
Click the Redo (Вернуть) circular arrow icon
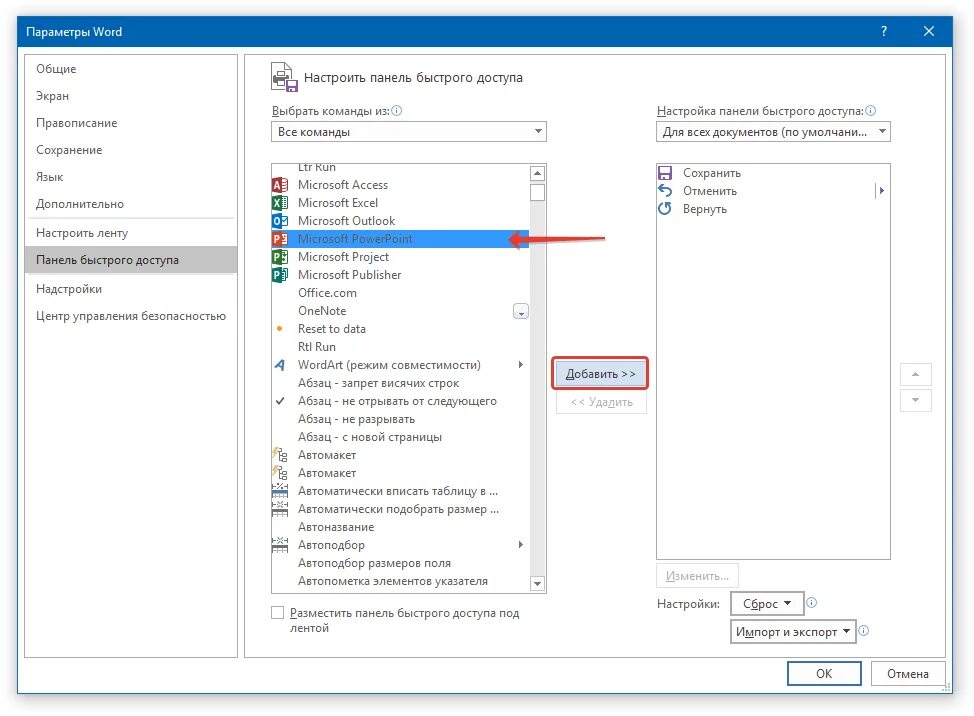click(665, 209)
